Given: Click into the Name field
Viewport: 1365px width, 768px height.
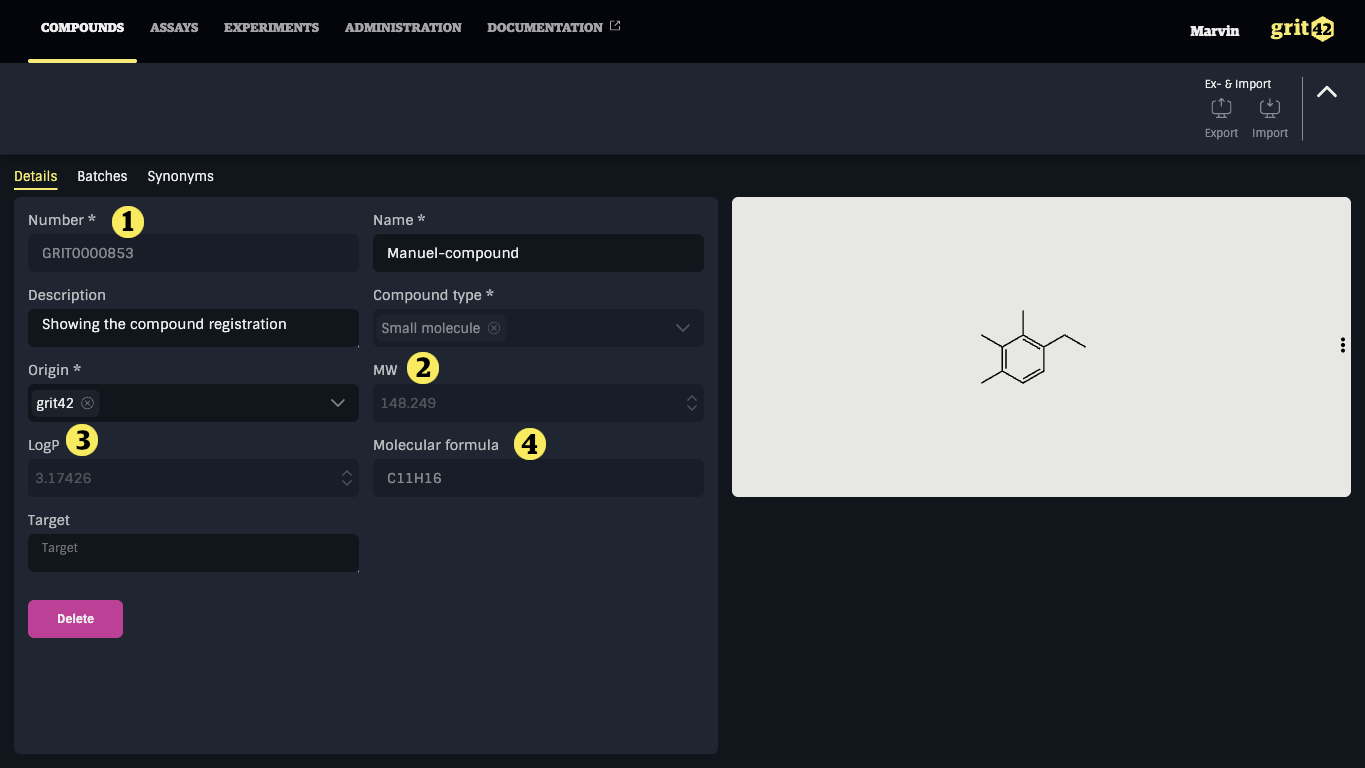Looking at the screenshot, I should pyautogui.click(x=538, y=253).
